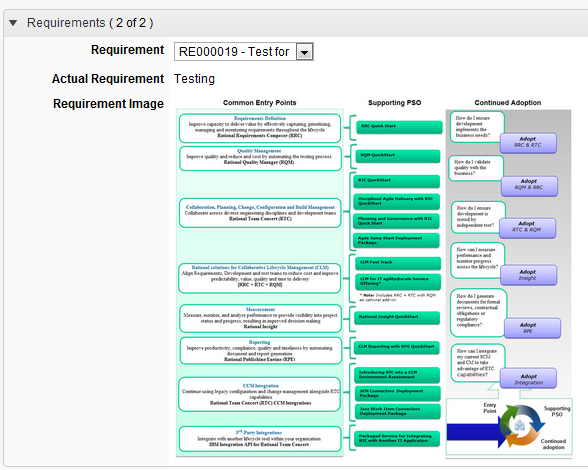Screen dimensions: 588x470
Task: Click SCM Connectors Deployment Package bar
Action: (397, 393)
